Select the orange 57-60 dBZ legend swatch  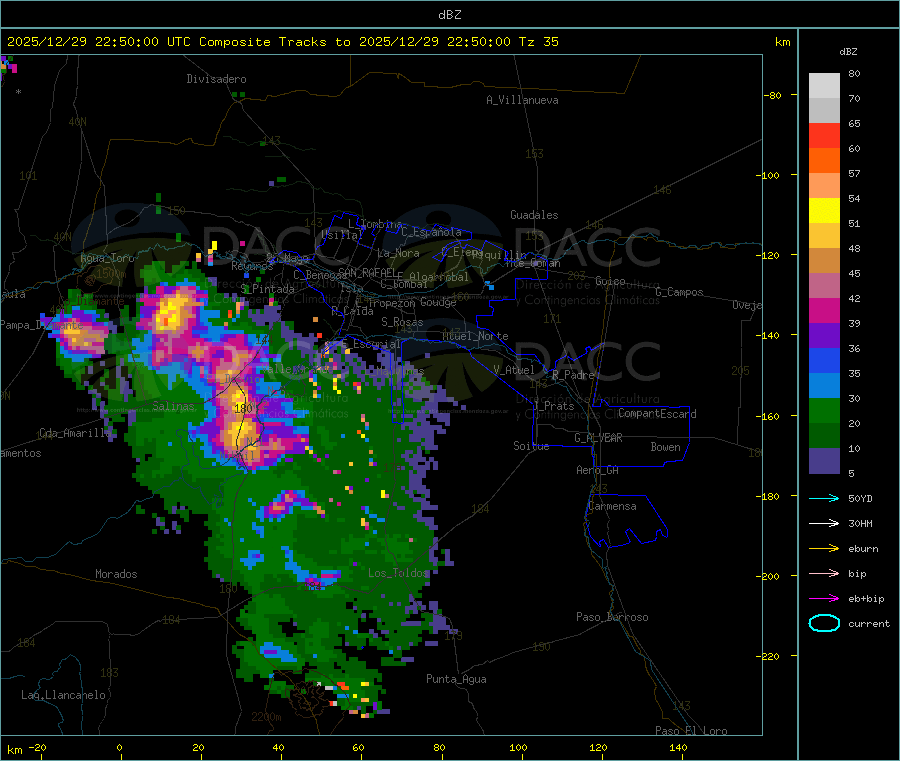824,161
